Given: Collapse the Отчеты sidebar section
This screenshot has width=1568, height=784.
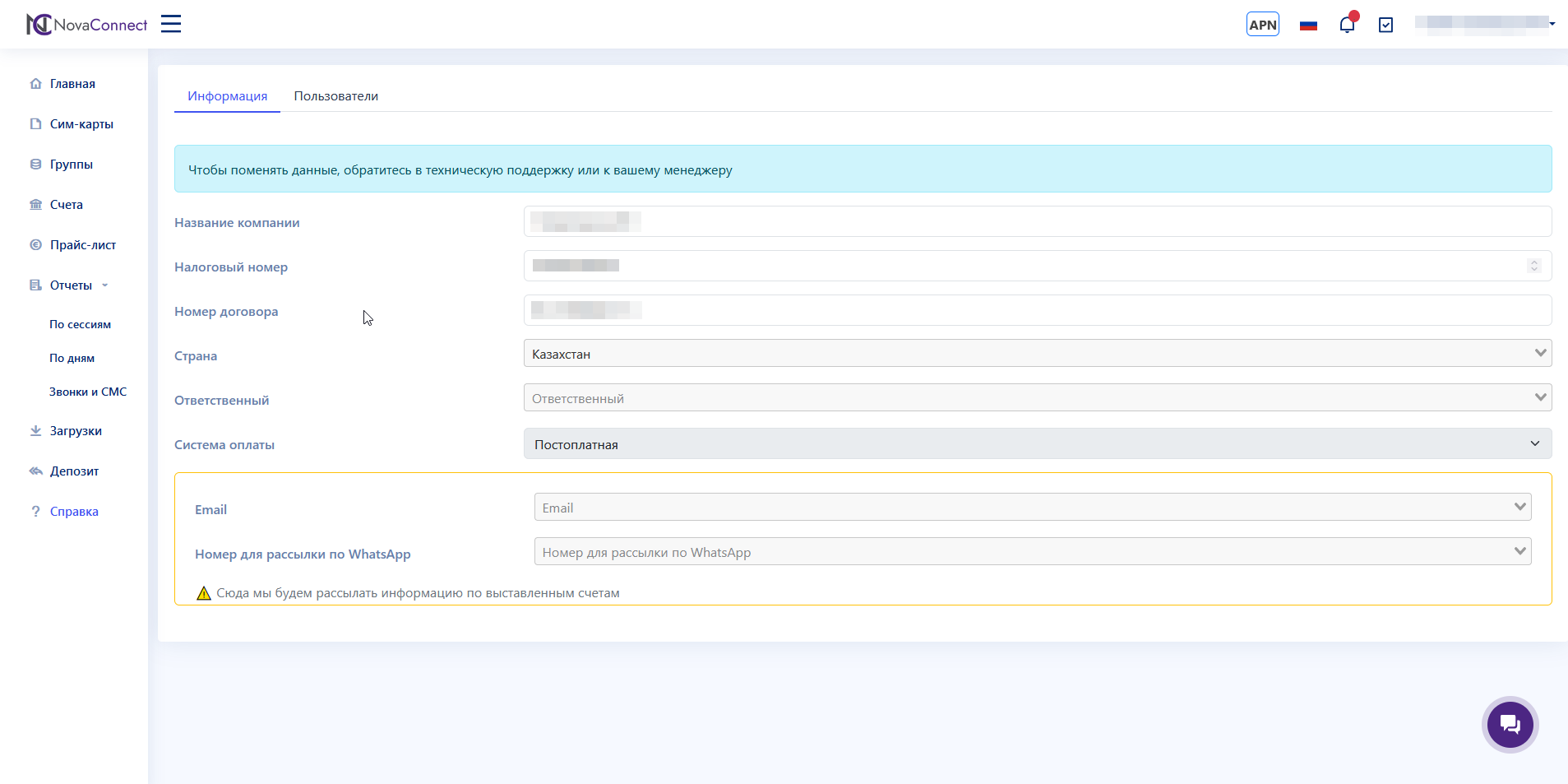Looking at the screenshot, I should pos(71,285).
